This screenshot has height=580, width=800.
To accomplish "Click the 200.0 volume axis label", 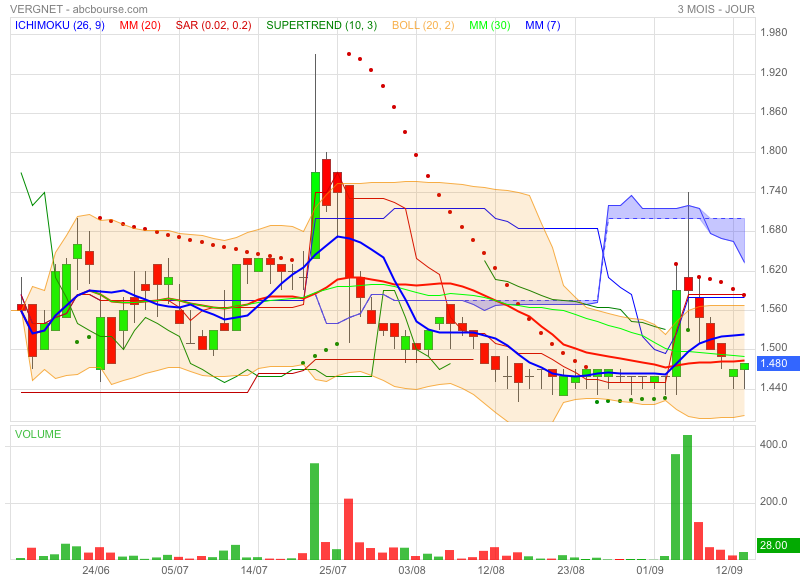I will [773, 501].
